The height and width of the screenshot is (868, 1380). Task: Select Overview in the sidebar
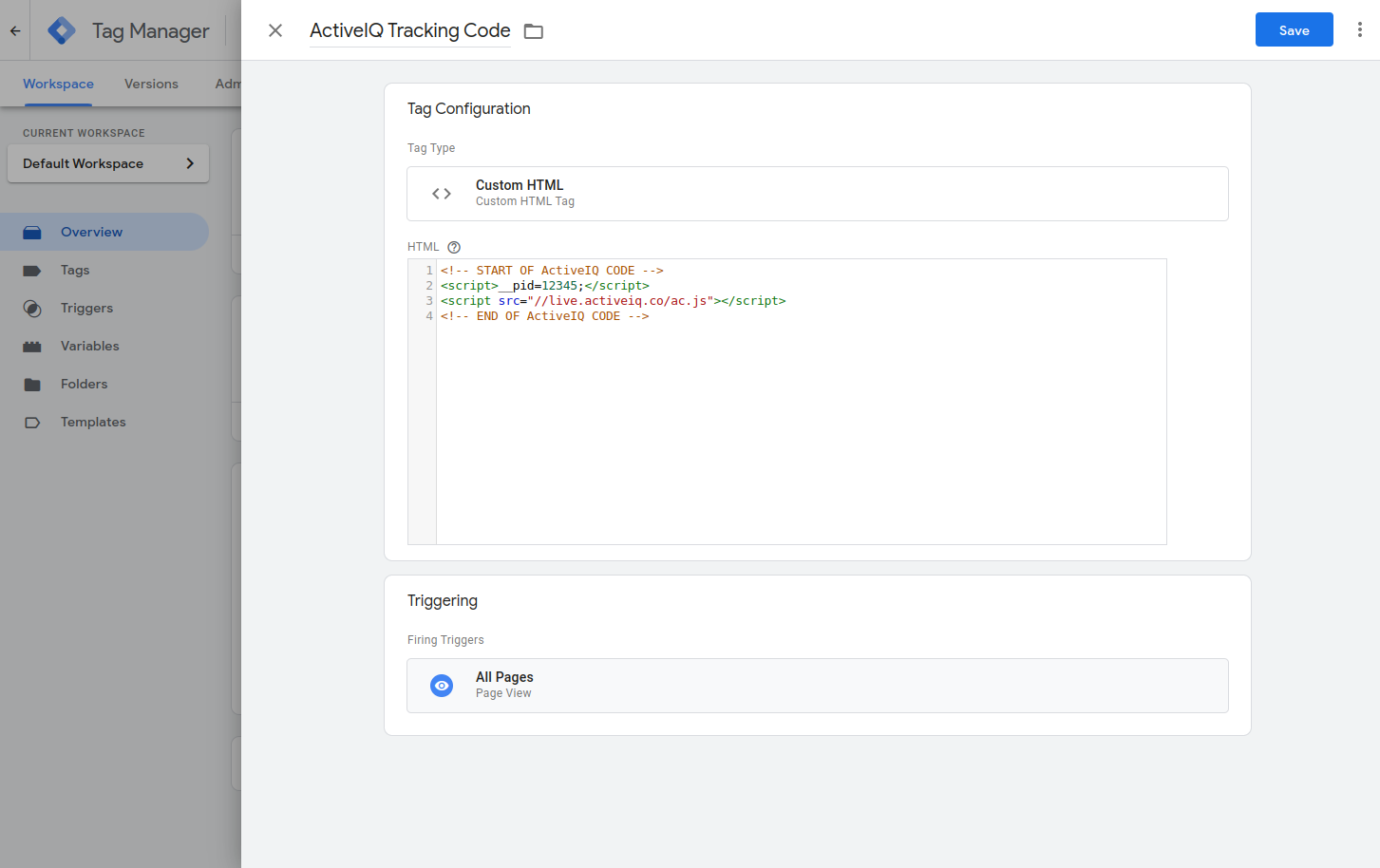[104, 232]
